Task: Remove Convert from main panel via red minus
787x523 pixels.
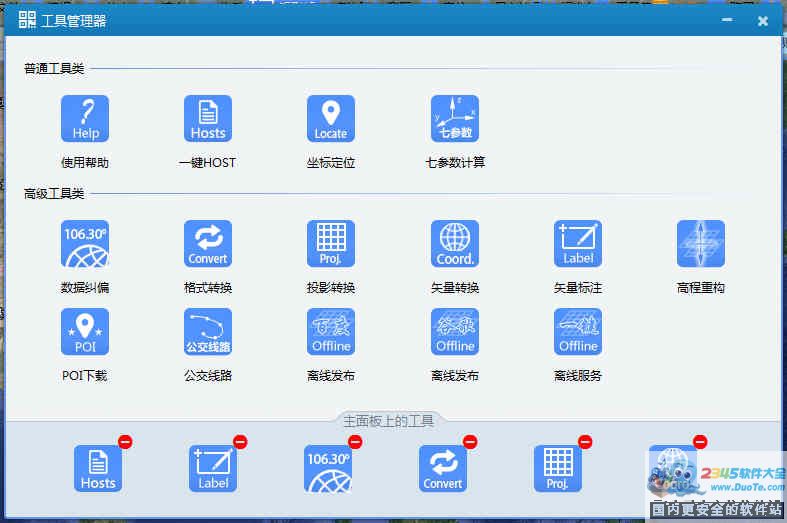Action: coord(470,442)
